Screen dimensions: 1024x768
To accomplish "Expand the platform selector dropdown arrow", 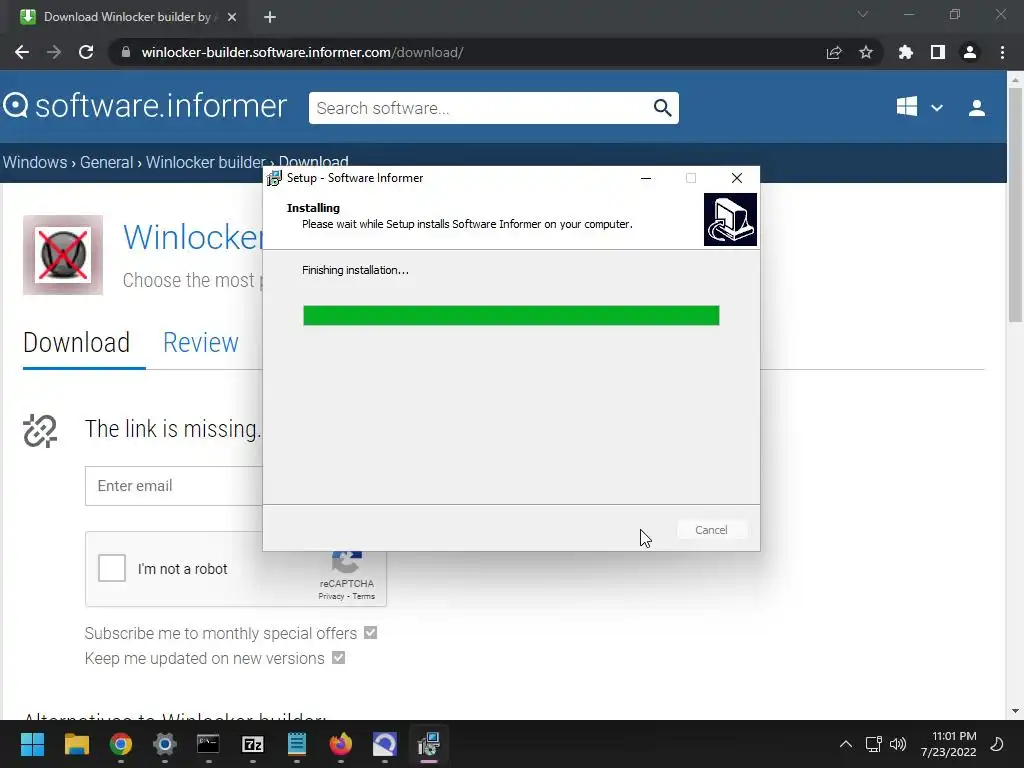I will click(x=936, y=108).
